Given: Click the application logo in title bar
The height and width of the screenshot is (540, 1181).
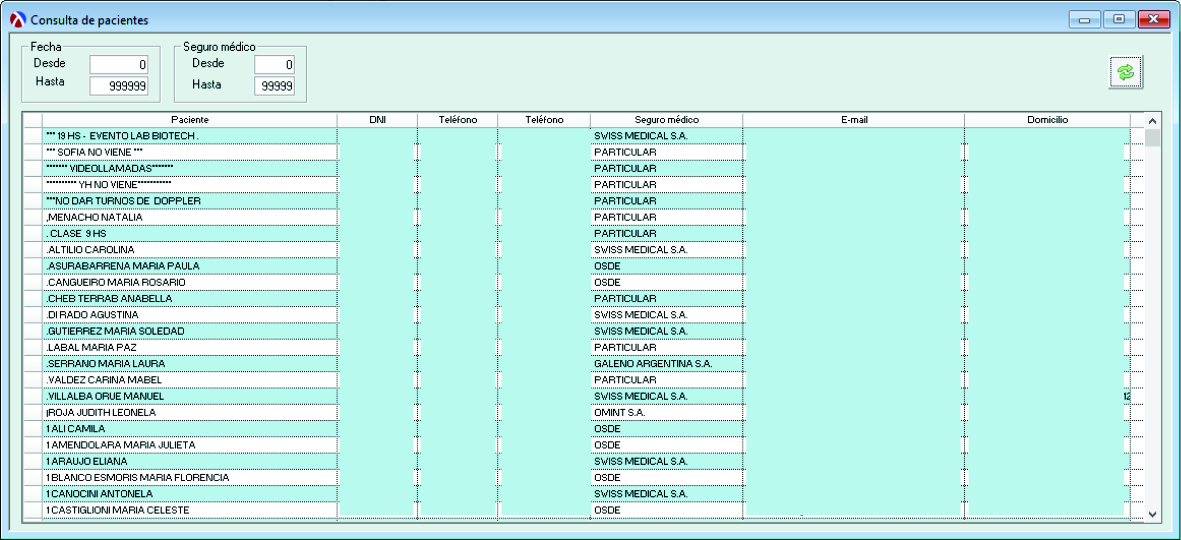Looking at the screenshot, I should (x=13, y=20).
